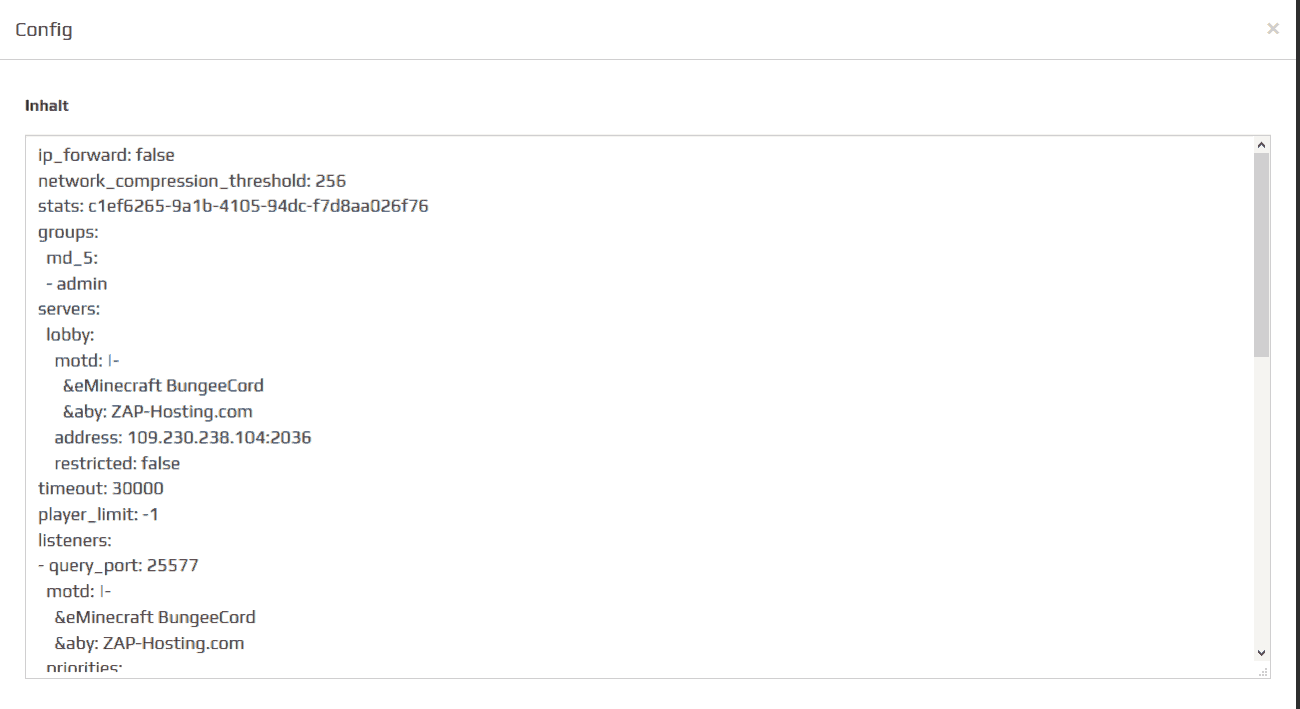Click the player_limit: -1 line
Screen dimensions: 1300x709
pos(98,514)
